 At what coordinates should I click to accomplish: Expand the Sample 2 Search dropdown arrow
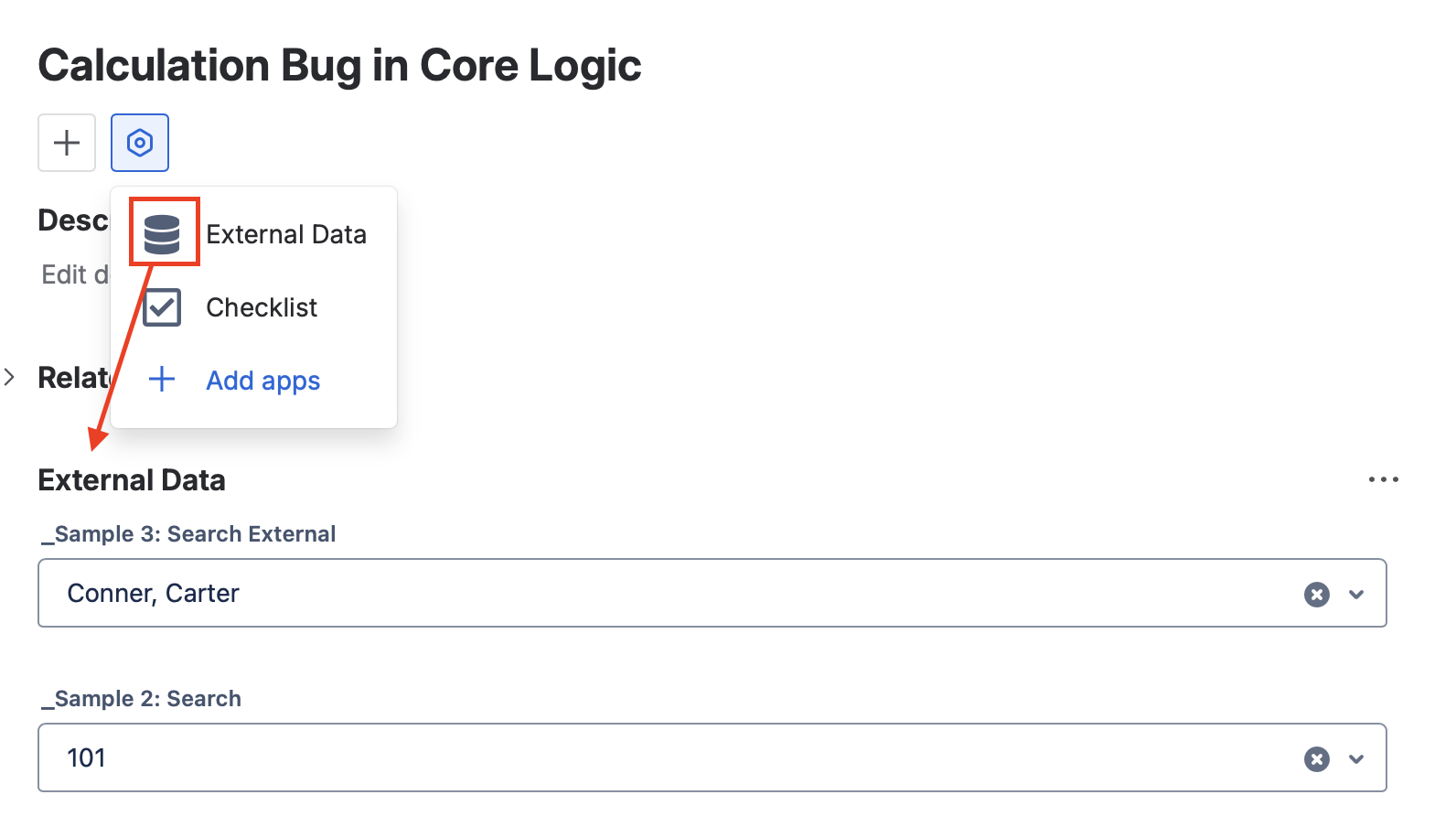pos(1356,759)
